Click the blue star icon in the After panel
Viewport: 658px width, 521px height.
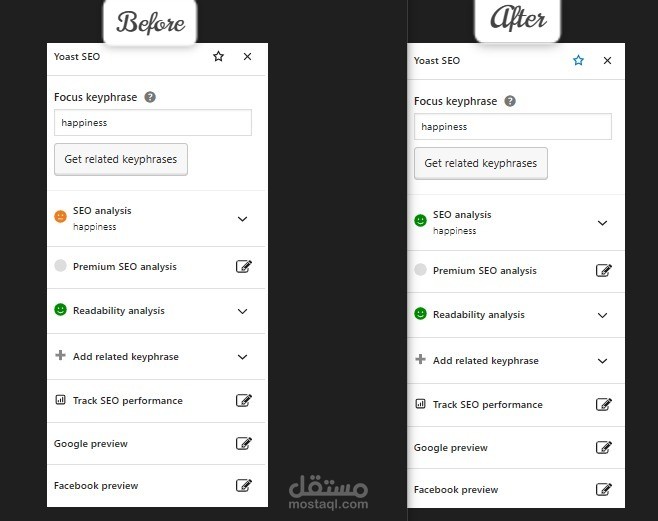578,60
